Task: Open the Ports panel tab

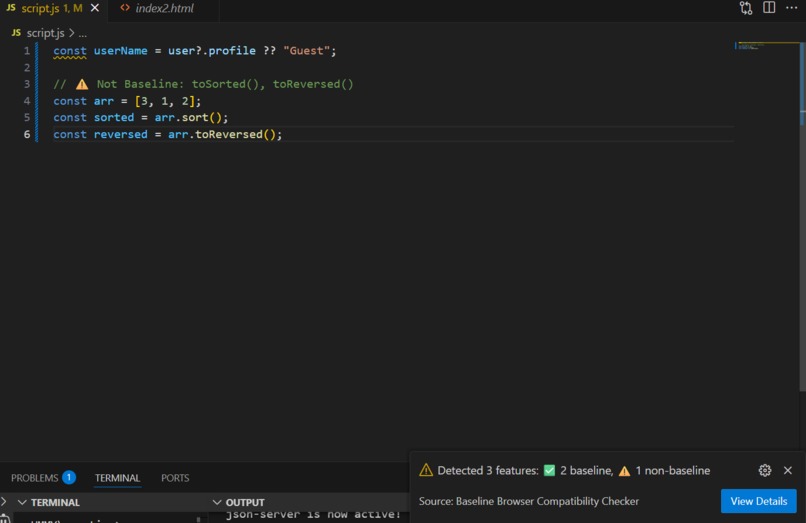Action: tap(175, 478)
